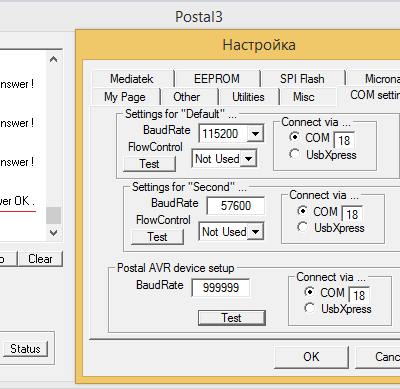Click the Status button in Postal3 window
The width and height of the screenshot is (400, 389).
(x=25, y=349)
